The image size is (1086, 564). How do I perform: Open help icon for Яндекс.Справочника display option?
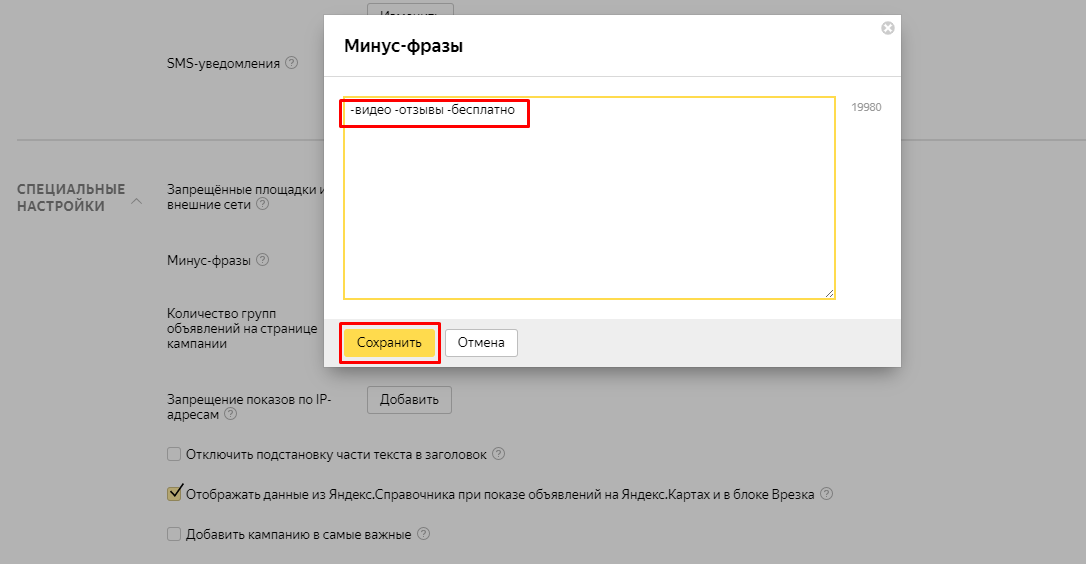pos(826,494)
